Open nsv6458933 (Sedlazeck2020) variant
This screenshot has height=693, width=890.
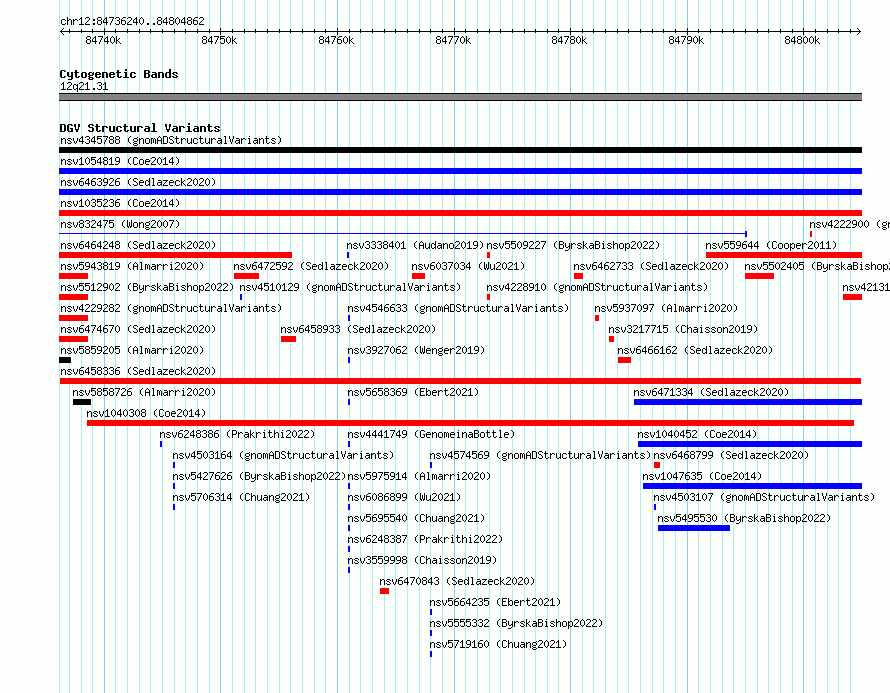tap(358, 329)
